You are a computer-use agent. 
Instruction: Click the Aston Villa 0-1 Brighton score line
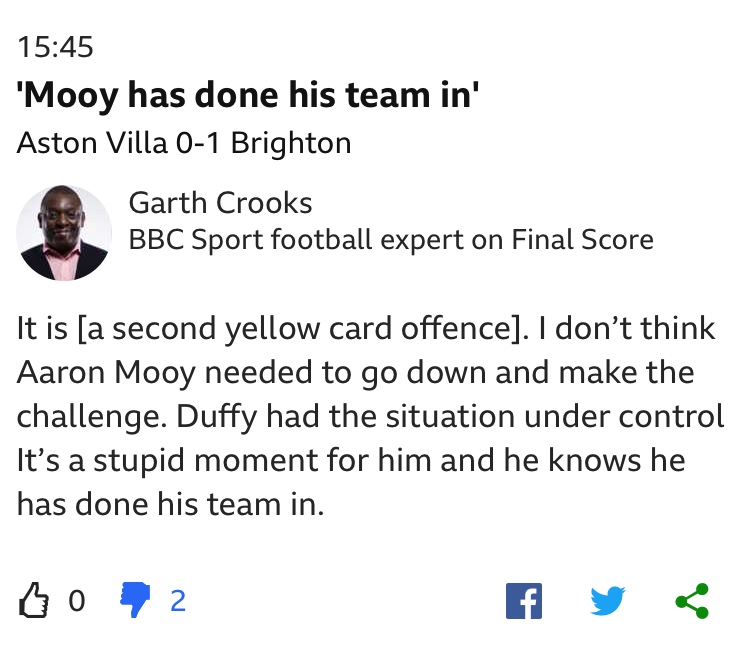click(184, 143)
